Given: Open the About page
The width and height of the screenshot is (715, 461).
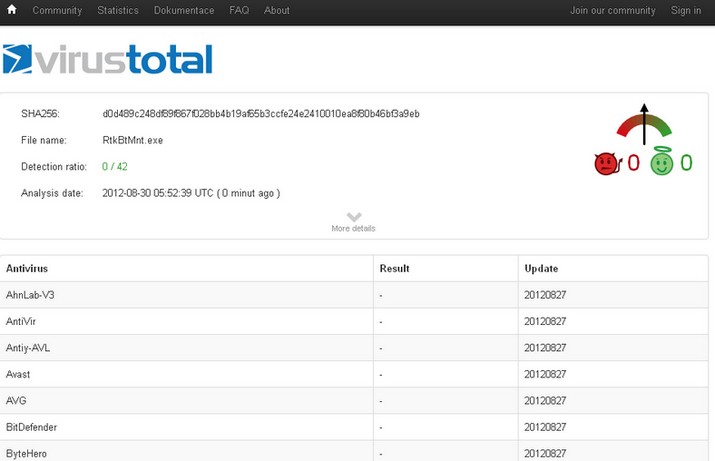Looking at the screenshot, I should point(276,10).
